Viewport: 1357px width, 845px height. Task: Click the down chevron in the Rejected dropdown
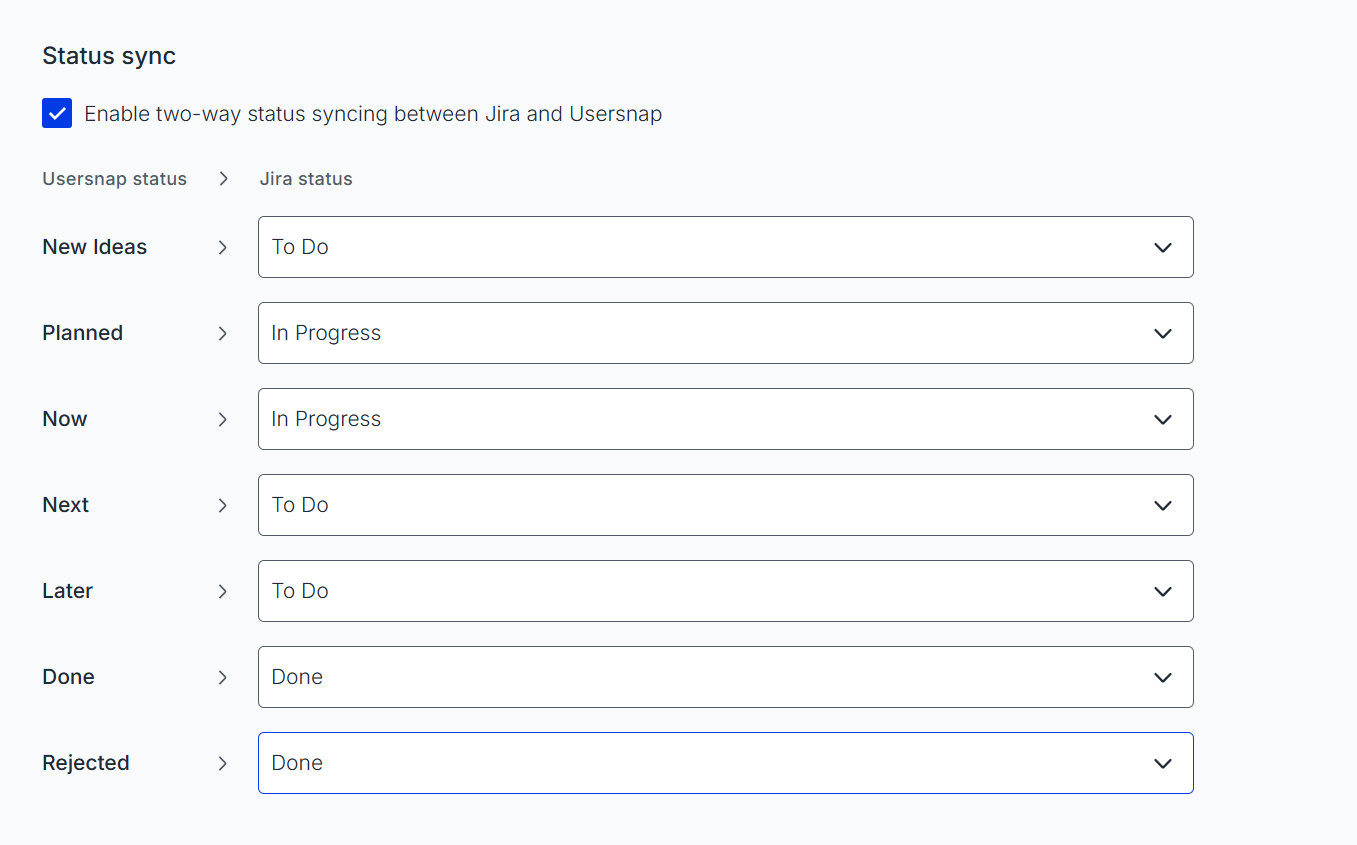pos(1162,763)
